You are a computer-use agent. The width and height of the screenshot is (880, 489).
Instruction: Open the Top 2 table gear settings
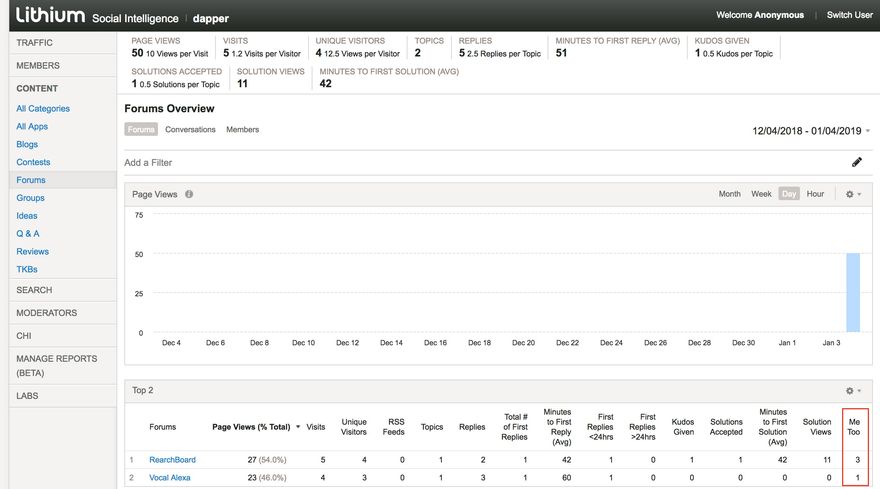[x=853, y=391]
